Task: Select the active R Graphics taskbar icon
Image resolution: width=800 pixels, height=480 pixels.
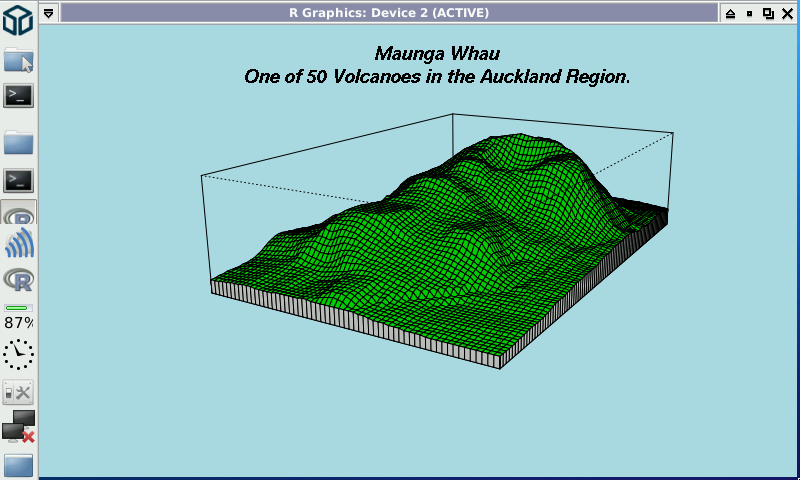Action: click(x=19, y=213)
